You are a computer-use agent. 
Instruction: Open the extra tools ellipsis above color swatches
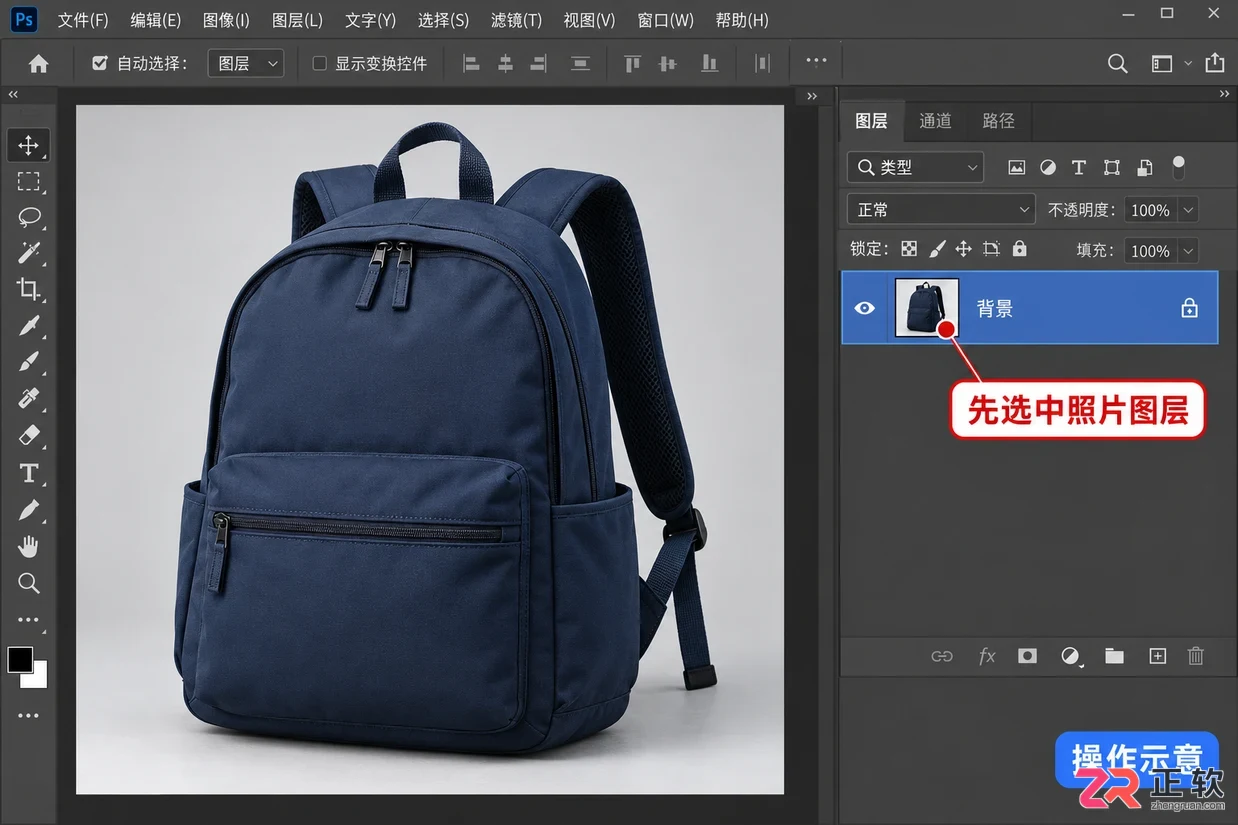(x=28, y=619)
